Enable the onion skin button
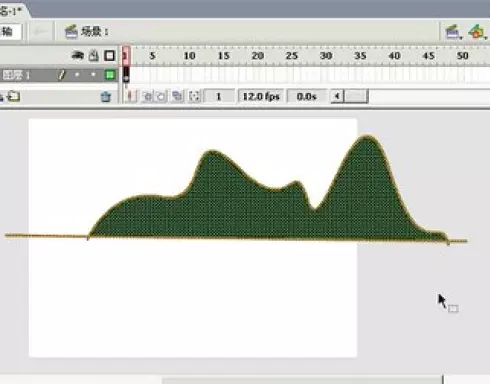 point(147,97)
